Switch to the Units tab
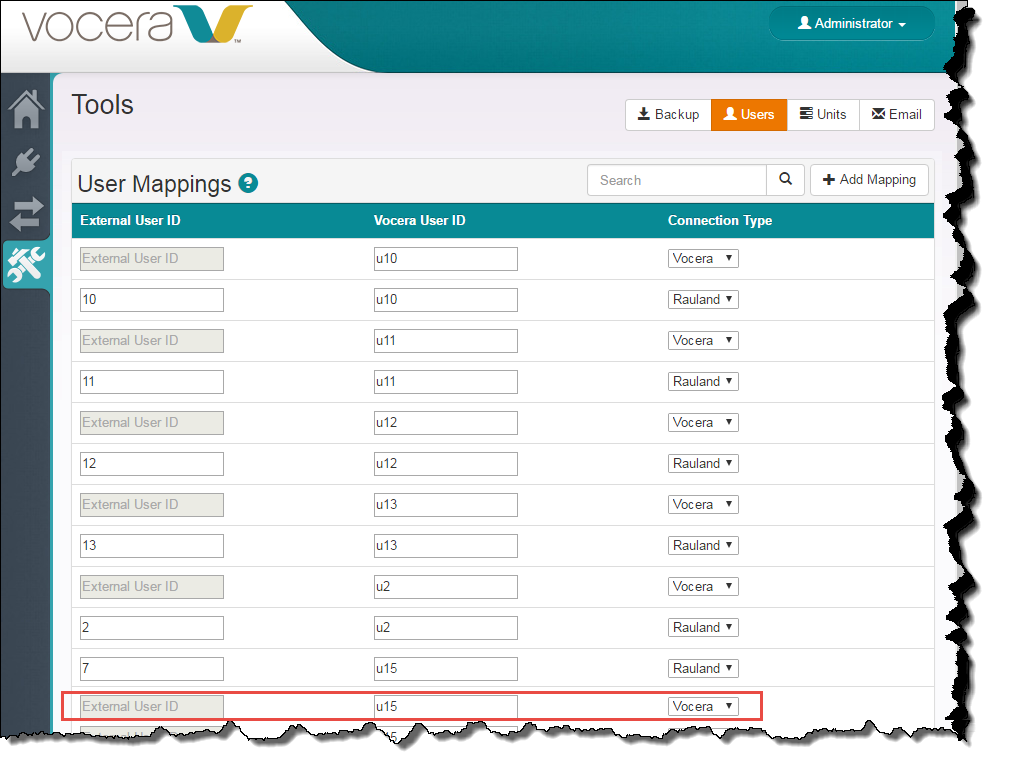Viewport: 1020px width, 765px height. click(x=823, y=114)
